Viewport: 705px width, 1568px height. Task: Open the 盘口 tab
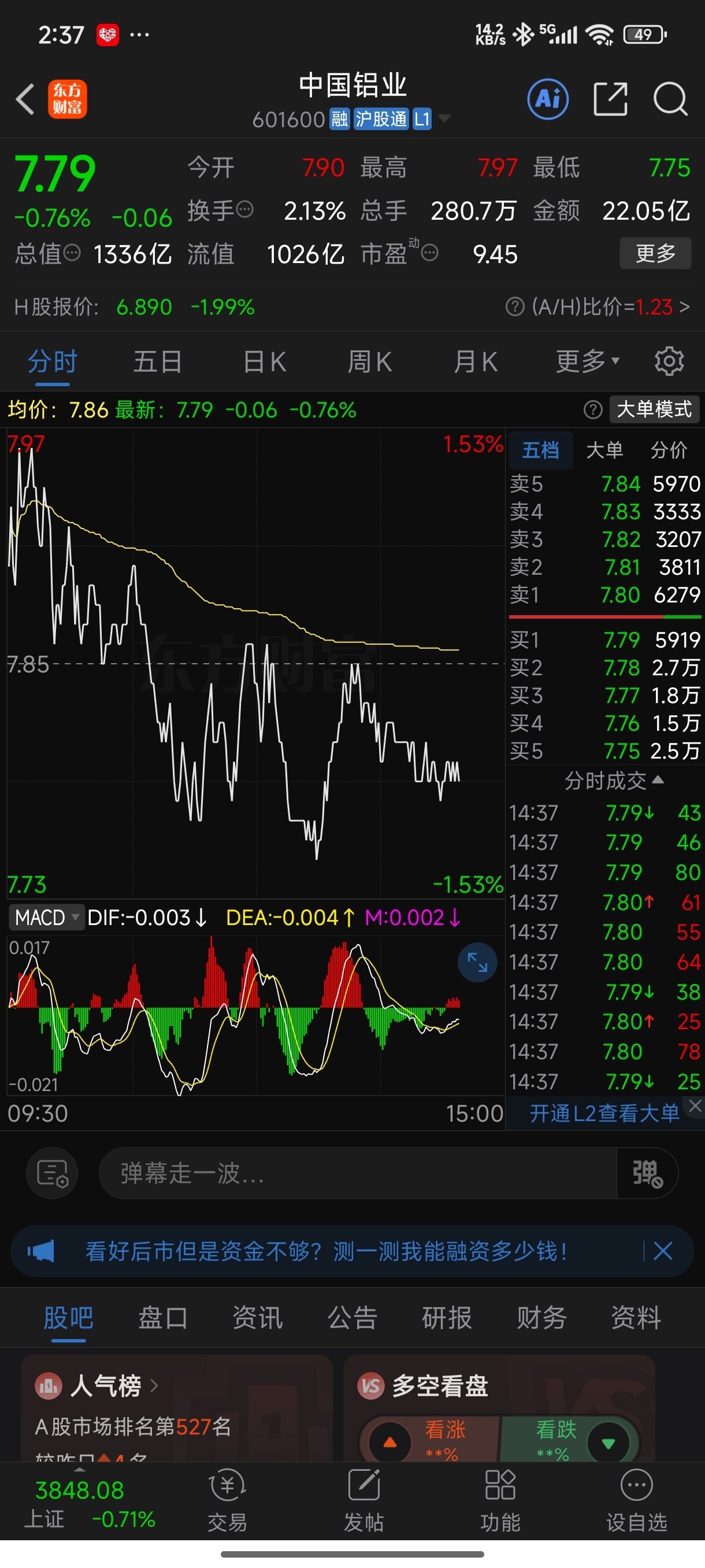point(163,1318)
